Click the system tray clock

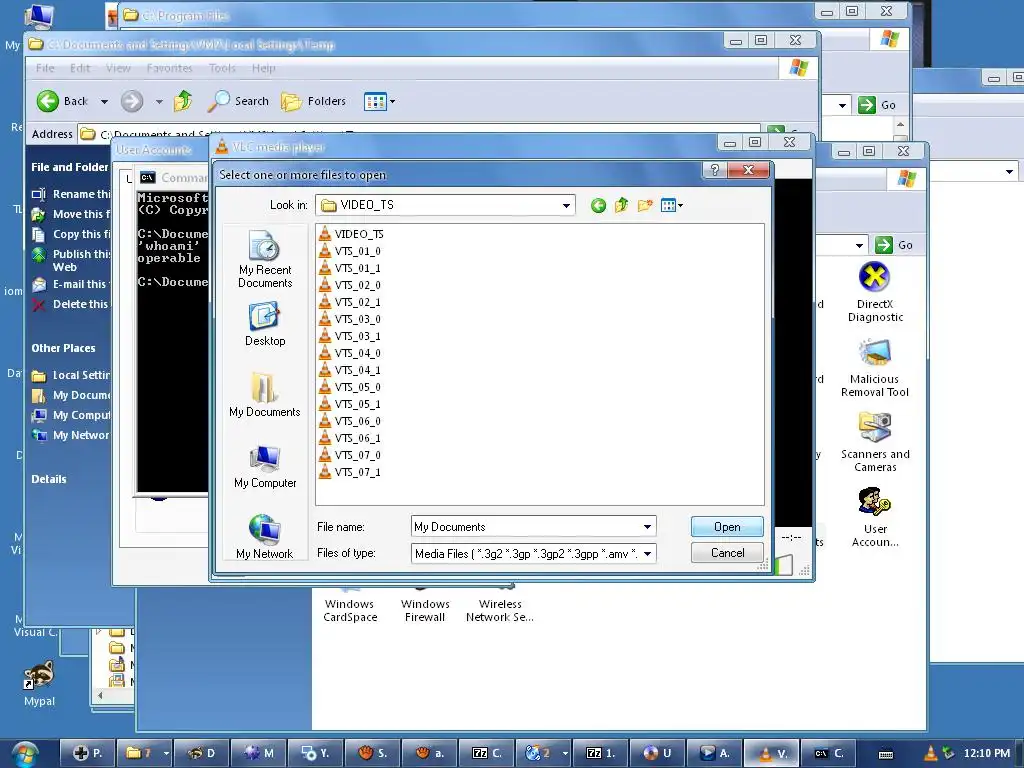click(986, 753)
